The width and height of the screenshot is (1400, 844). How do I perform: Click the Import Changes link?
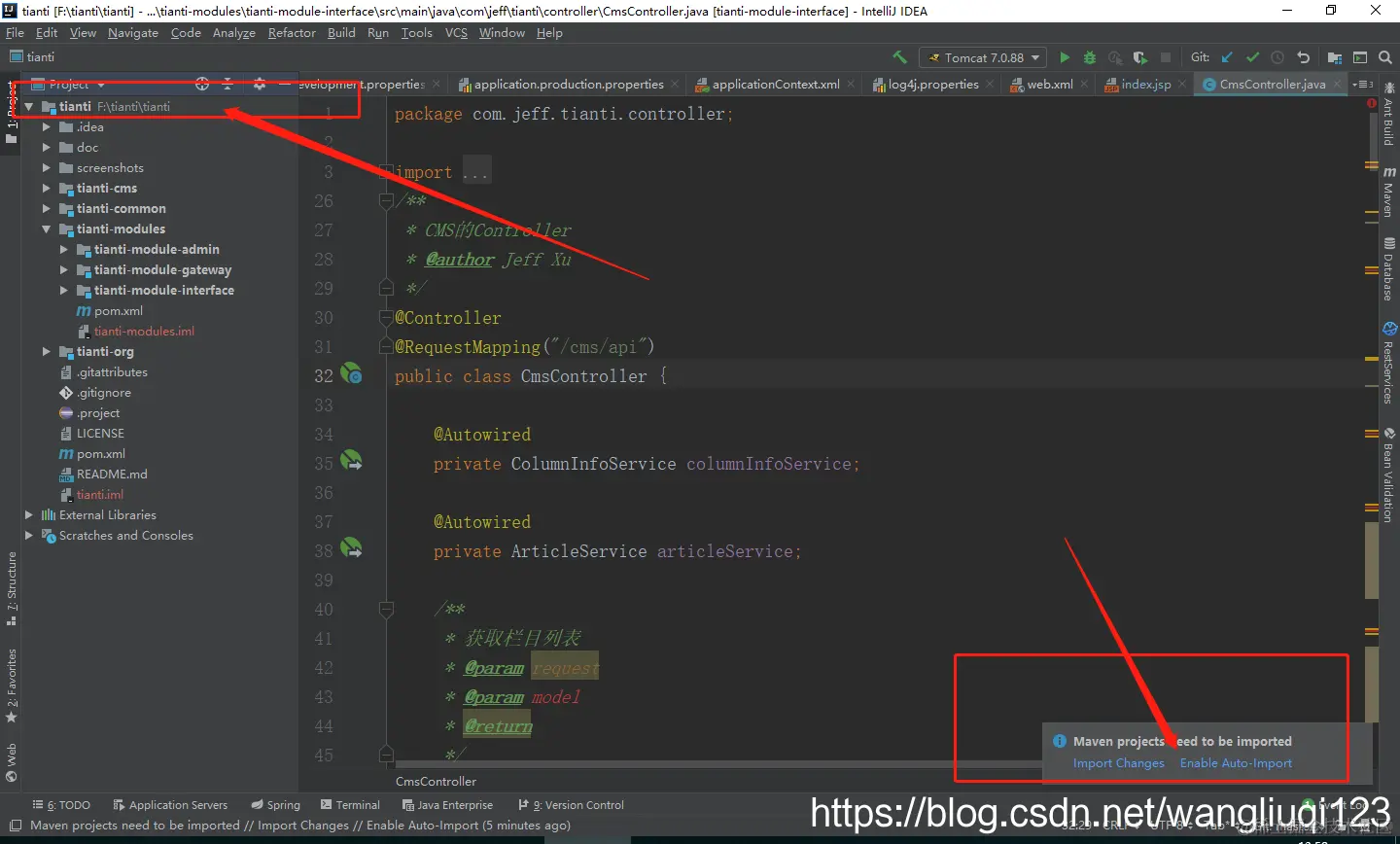pos(1118,763)
